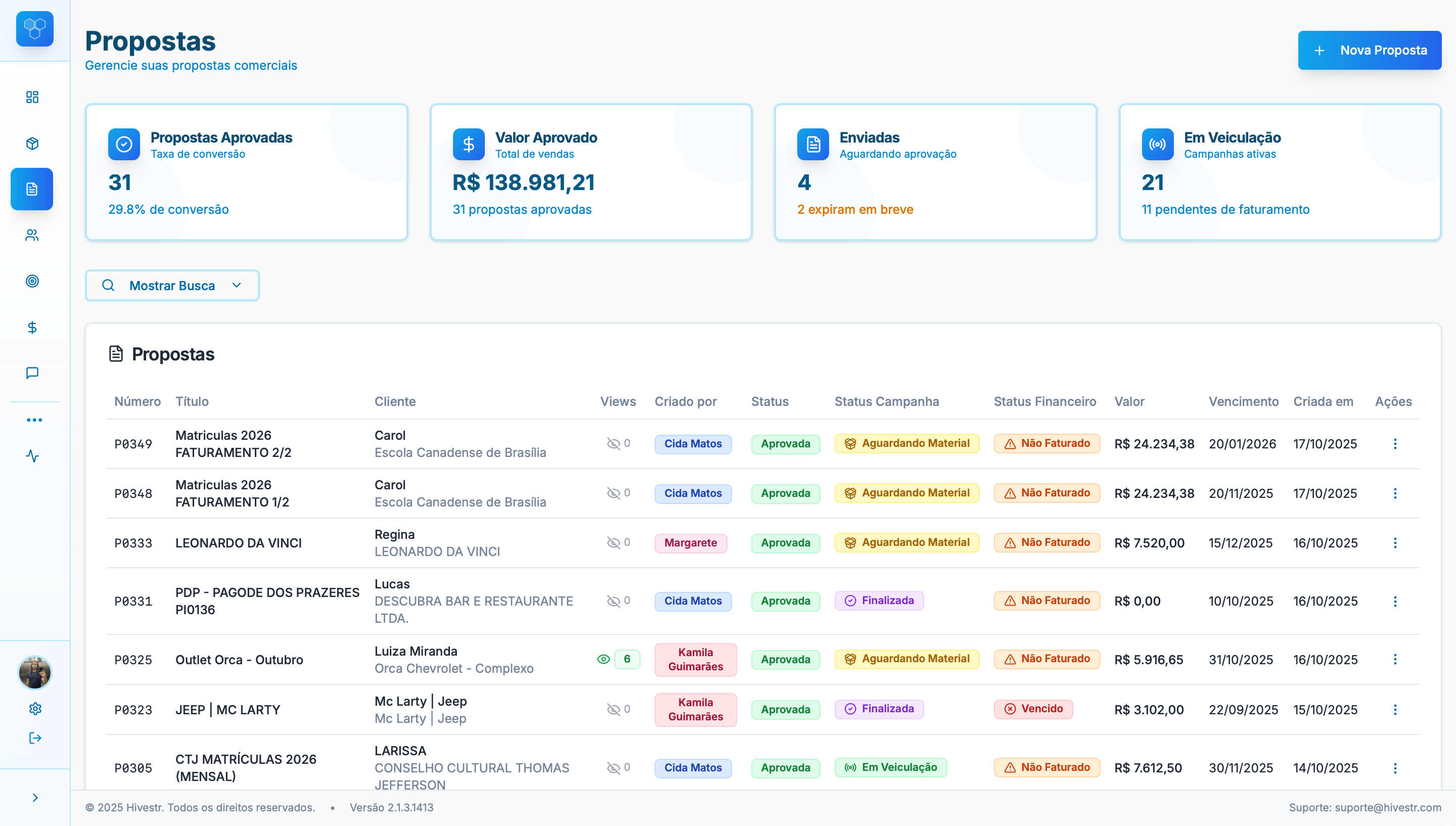Click the user avatar photo in sidebar
This screenshot has width=1456, height=826.
click(35, 673)
